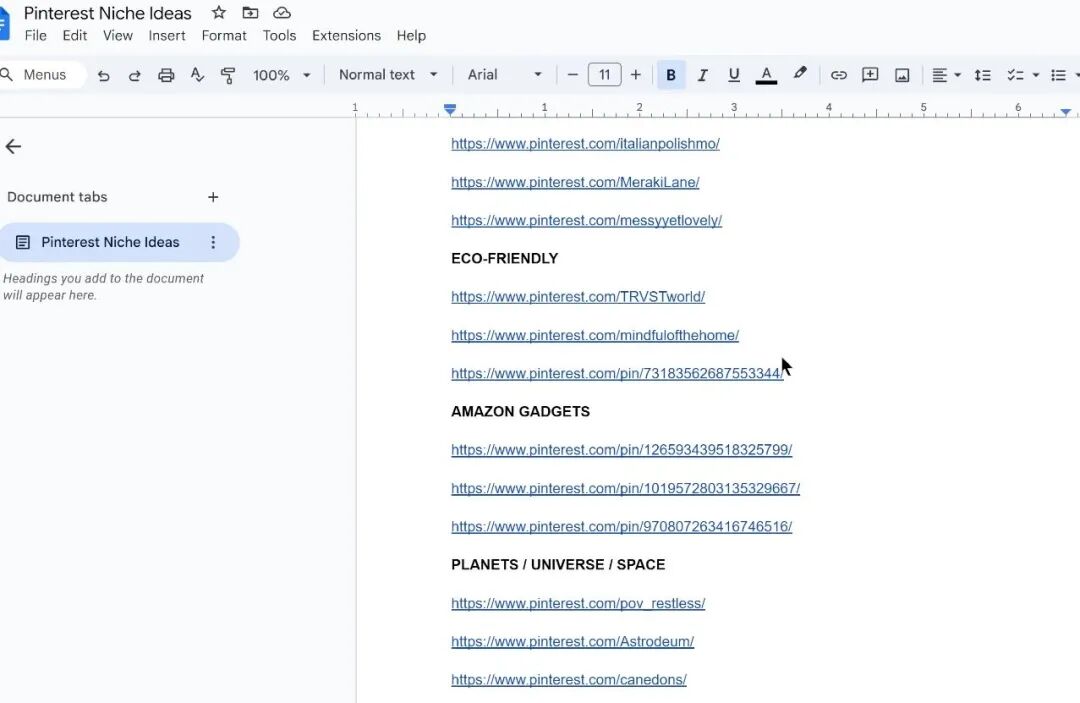The height and width of the screenshot is (703, 1080).
Task: Search the Menus box
Action: click(43, 75)
